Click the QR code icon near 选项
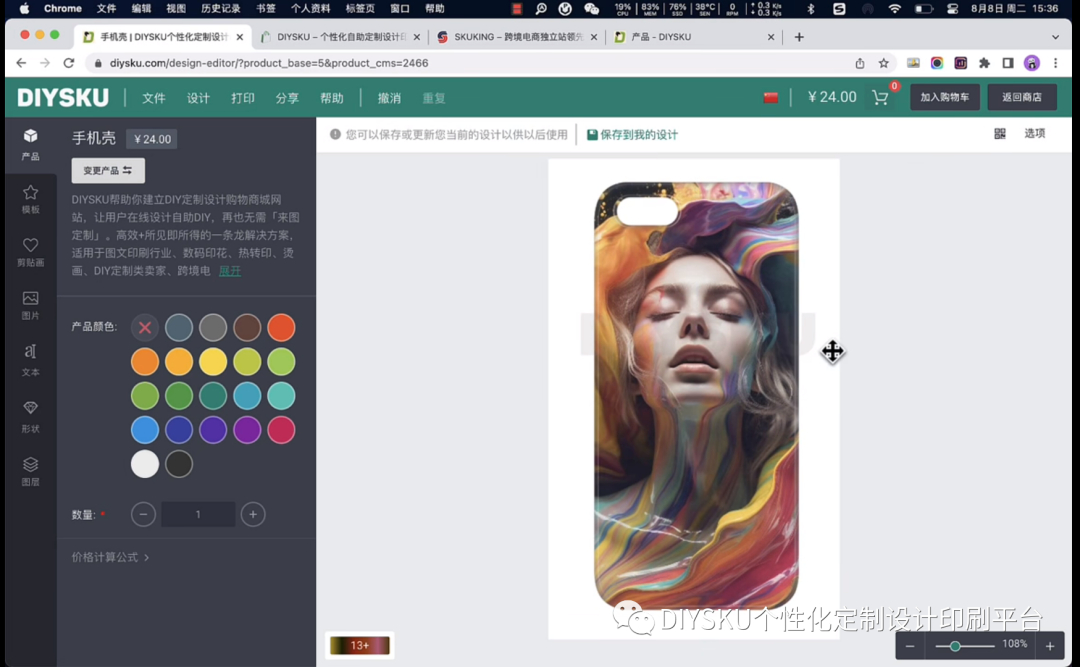Image resolution: width=1080 pixels, height=667 pixels. point(999,134)
